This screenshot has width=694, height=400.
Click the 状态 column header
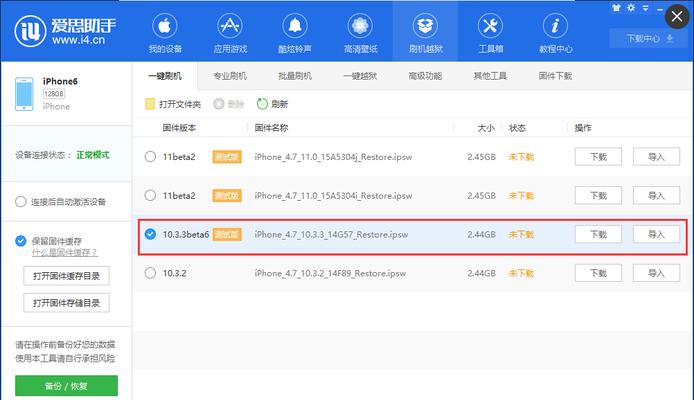(x=517, y=128)
